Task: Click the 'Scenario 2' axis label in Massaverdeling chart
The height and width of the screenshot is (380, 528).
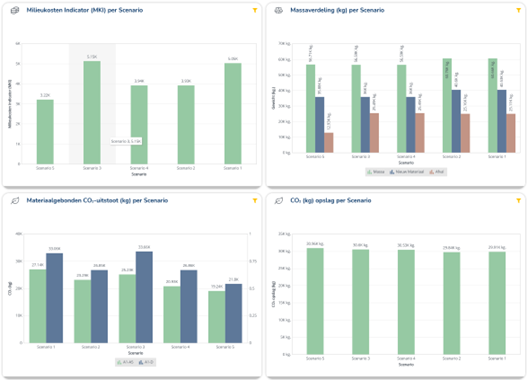Action: [452, 157]
